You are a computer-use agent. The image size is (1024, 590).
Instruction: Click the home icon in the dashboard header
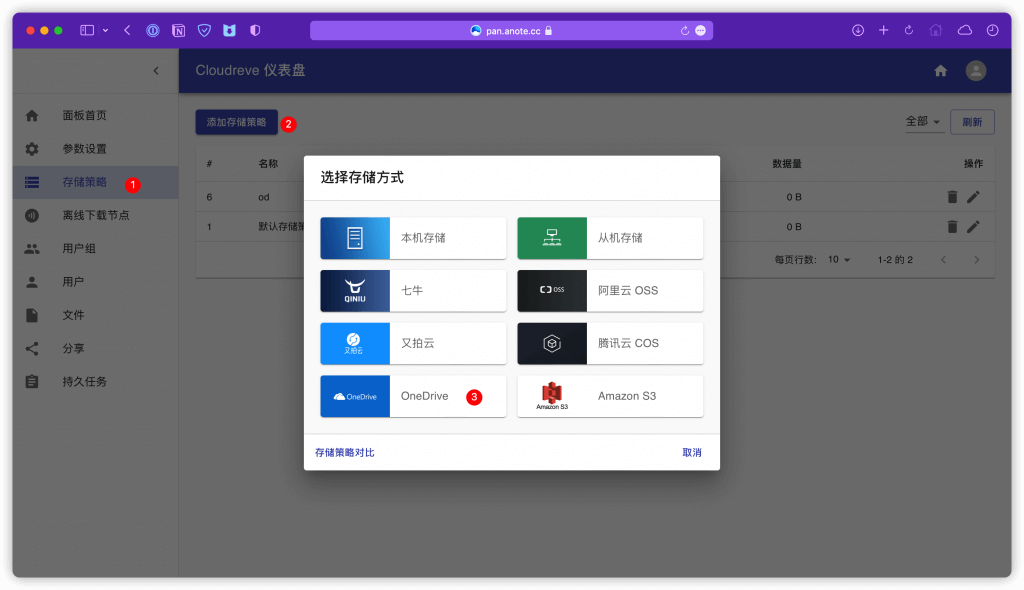(x=940, y=70)
